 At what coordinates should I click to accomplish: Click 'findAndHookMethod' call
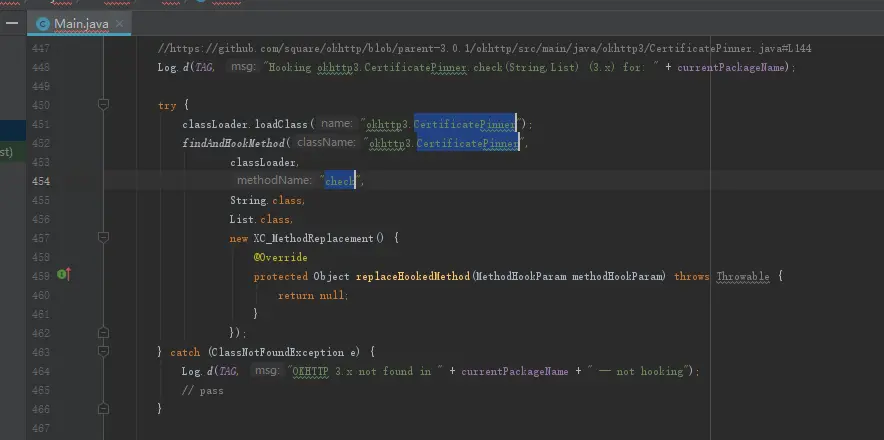[233, 143]
